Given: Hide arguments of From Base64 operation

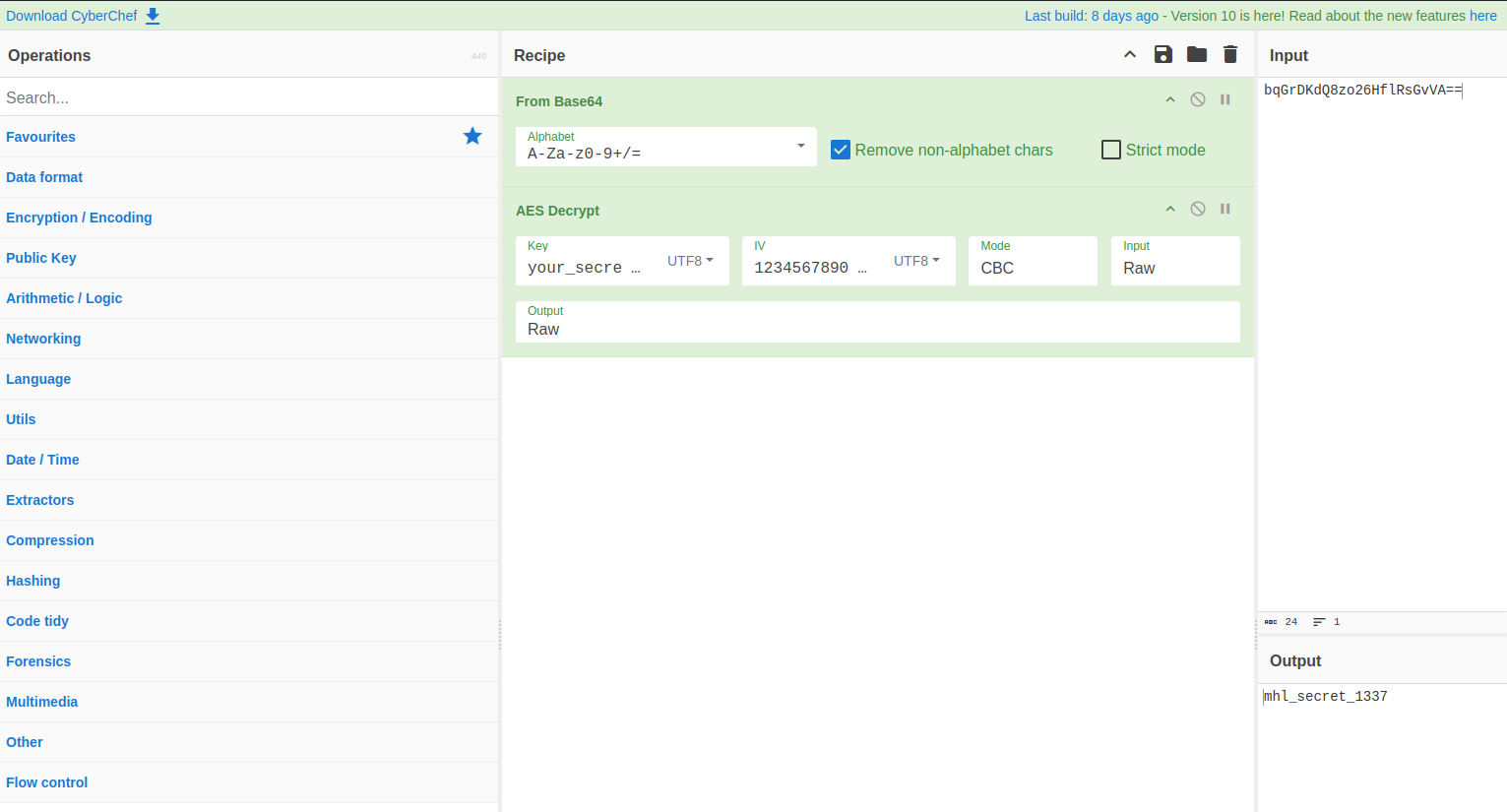Looking at the screenshot, I should coord(1170,99).
